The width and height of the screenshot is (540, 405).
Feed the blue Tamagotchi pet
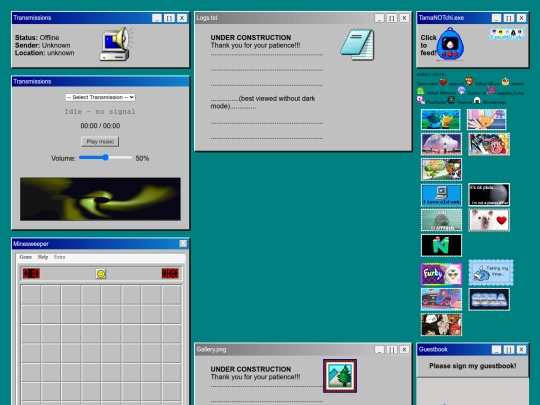[x=450, y=44]
